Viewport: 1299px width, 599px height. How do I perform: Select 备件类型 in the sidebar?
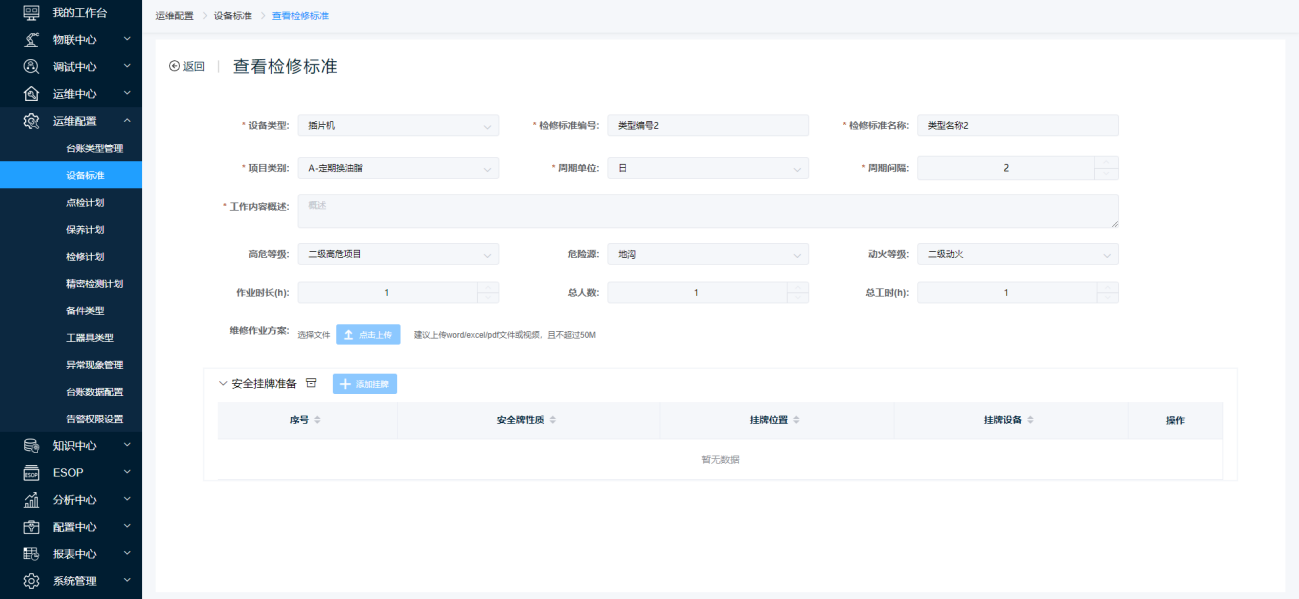(x=85, y=310)
